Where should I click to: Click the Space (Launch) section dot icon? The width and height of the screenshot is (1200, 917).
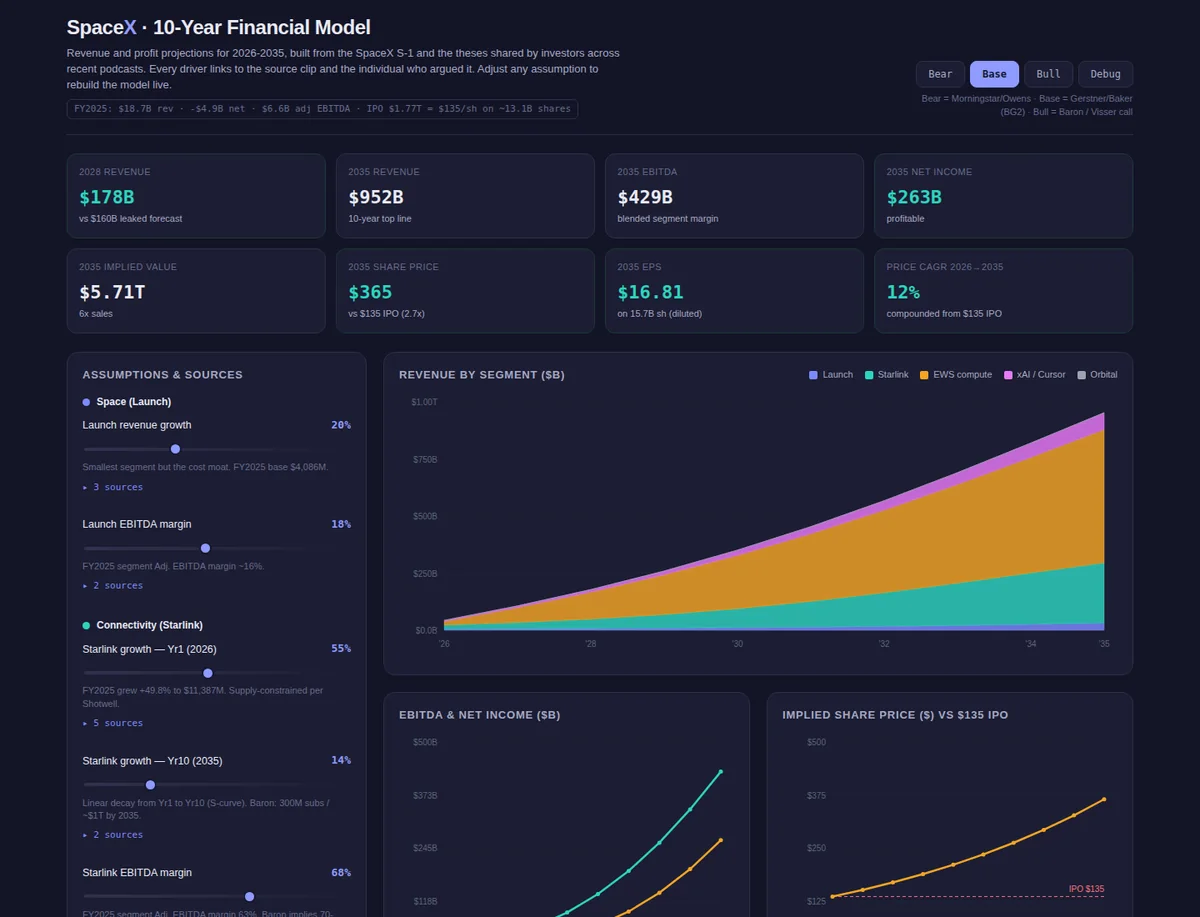coord(86,402)
